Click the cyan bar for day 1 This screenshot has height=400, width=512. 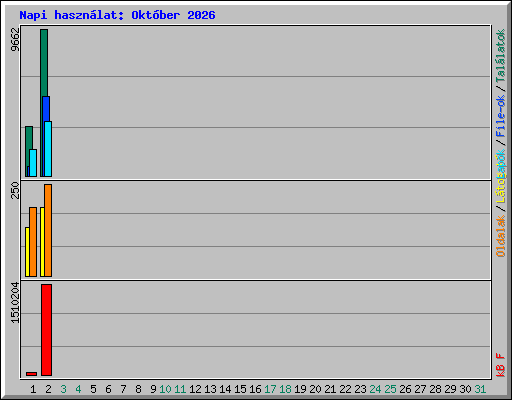33,163
